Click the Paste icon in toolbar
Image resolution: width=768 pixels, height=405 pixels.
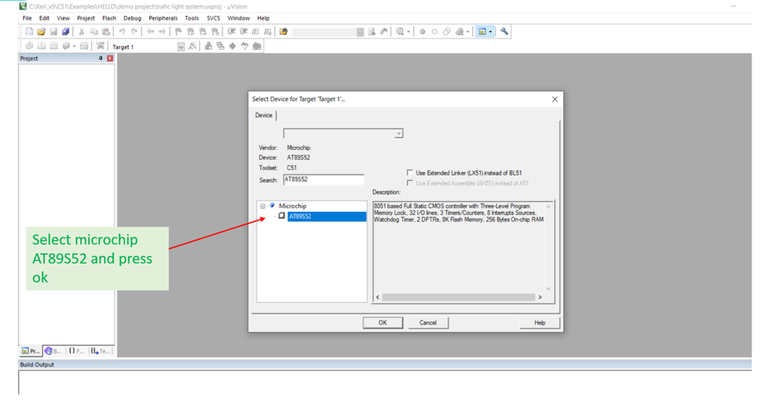pyautogui.click(x=106, y=31)
